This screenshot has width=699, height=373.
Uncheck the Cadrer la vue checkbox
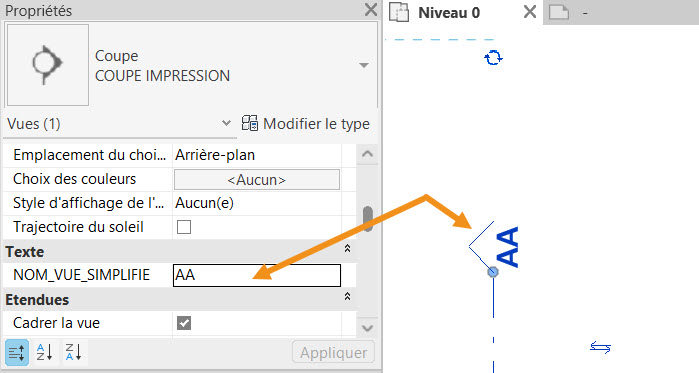point(184,323)
